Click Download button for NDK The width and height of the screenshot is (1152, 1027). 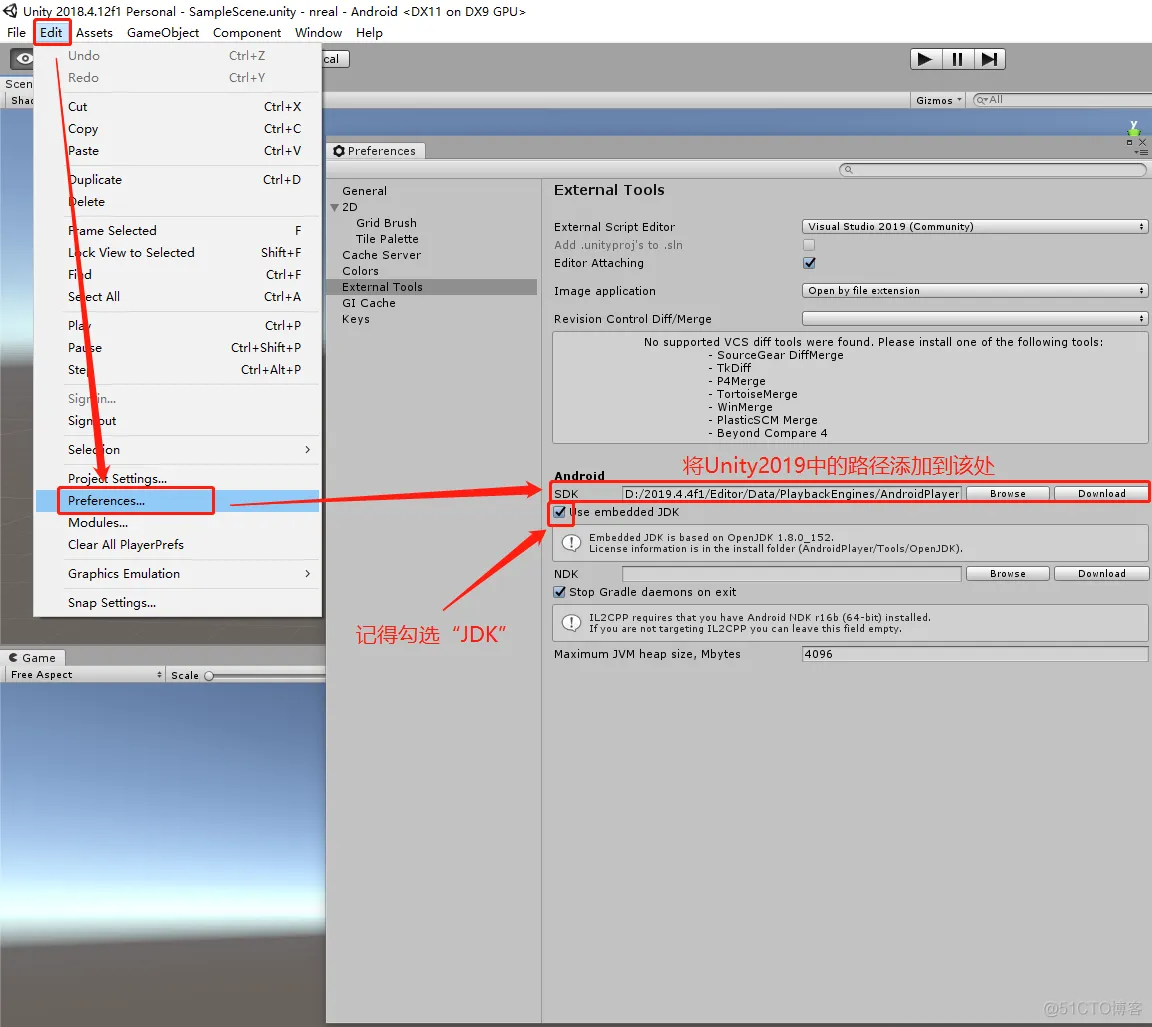point(1101,574)
